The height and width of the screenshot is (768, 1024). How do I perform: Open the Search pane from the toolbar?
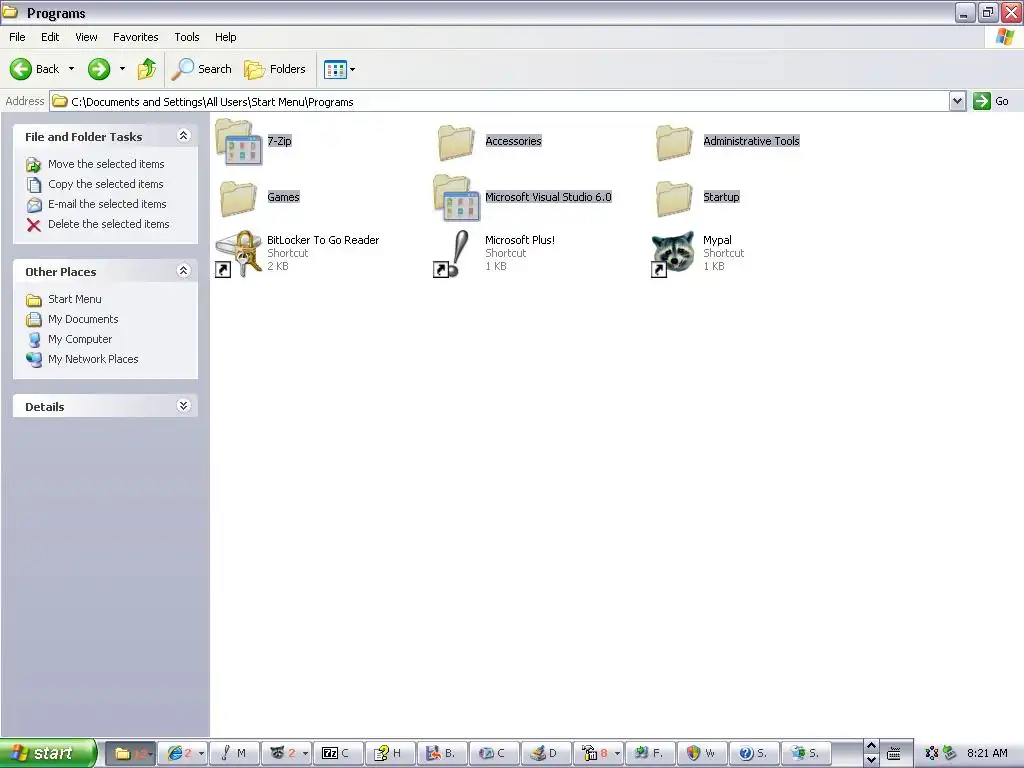click(x=201, y=69)
